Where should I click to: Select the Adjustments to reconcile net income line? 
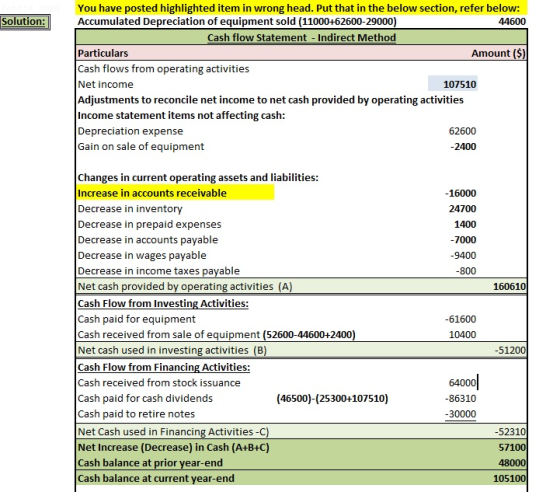270,100
